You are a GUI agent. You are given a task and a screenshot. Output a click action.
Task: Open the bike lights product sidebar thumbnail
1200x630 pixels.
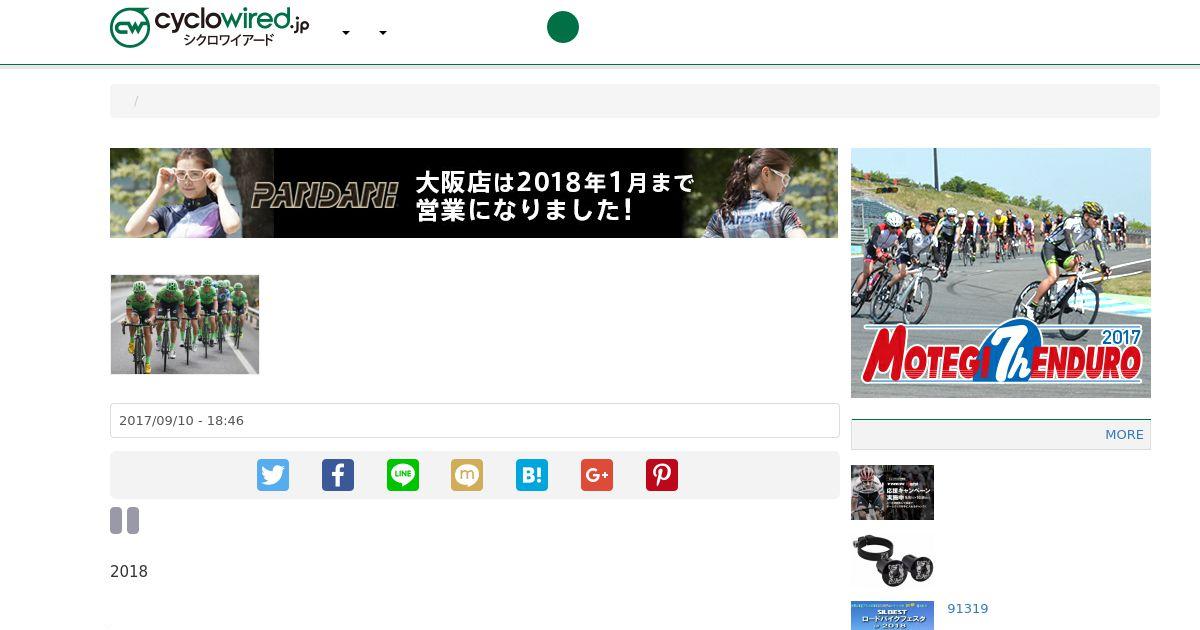pos(892,560)
